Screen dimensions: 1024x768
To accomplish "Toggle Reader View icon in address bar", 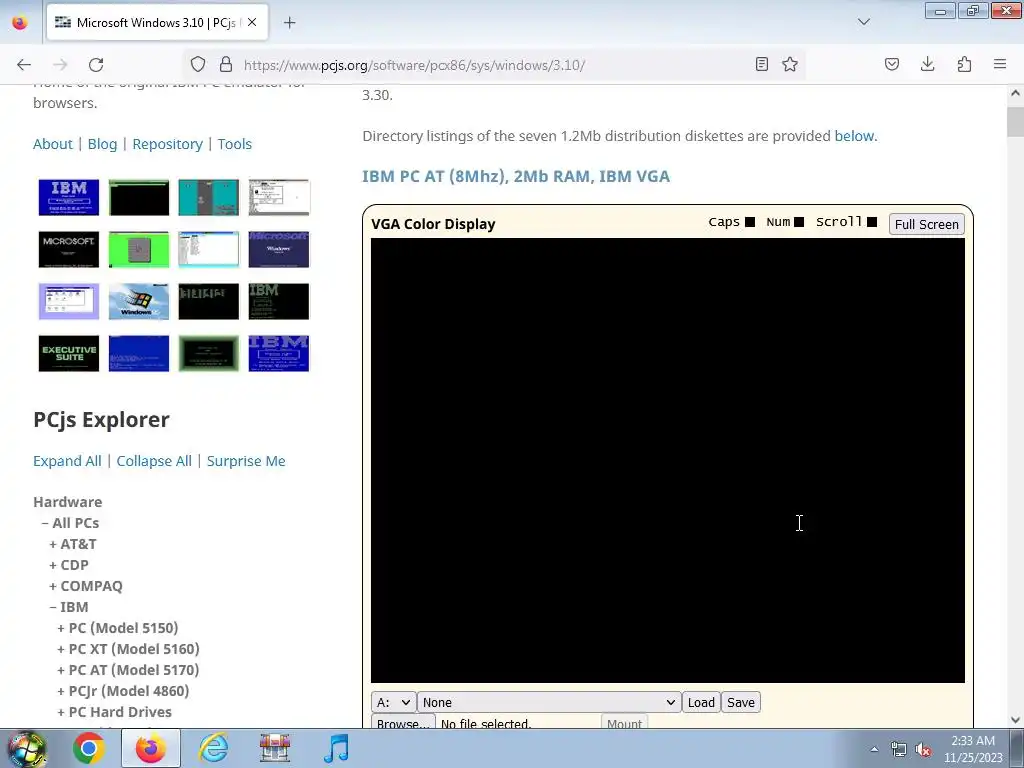I will coord(761,64).
